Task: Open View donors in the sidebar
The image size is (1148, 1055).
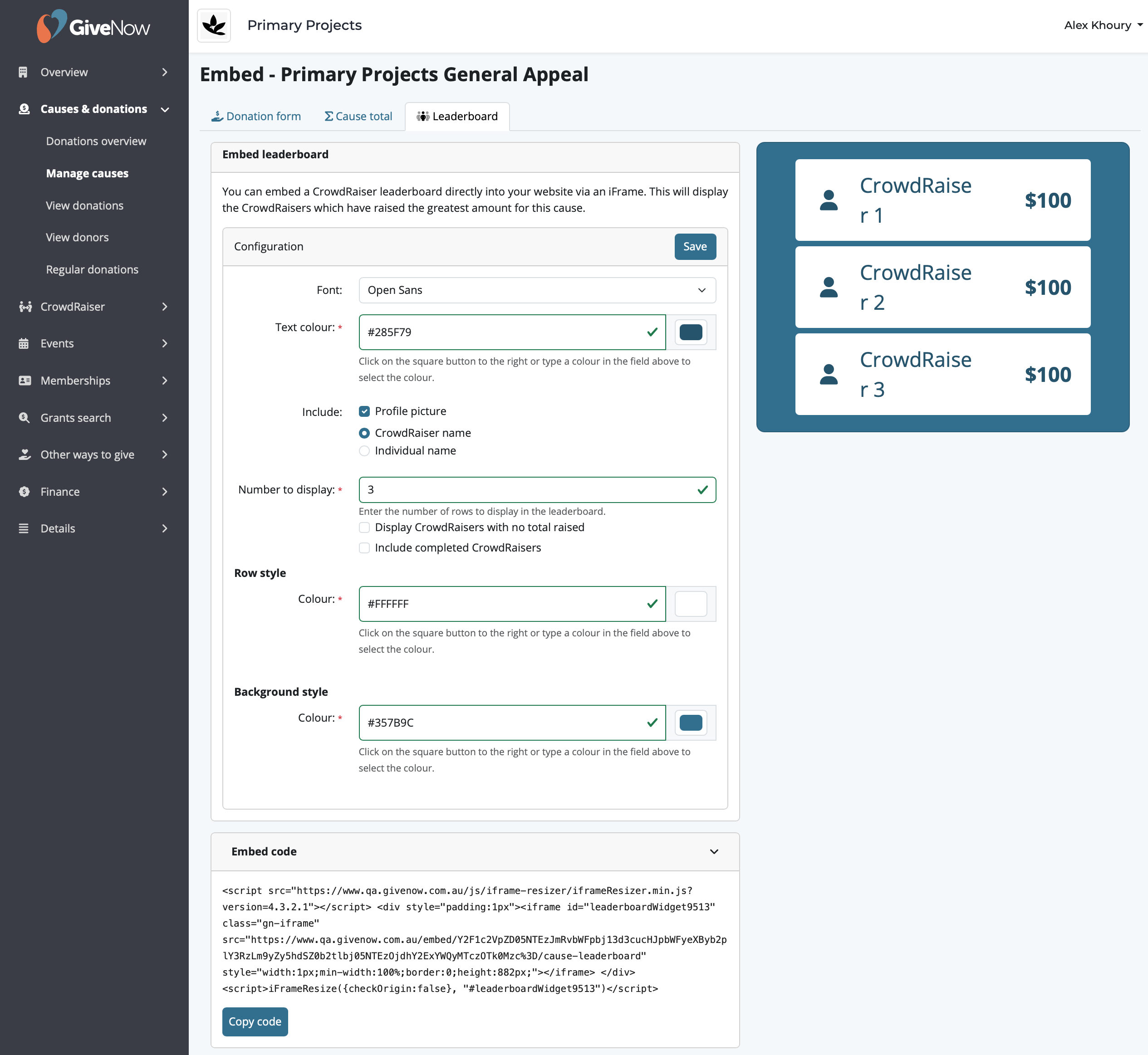Action: click(77, 238)
